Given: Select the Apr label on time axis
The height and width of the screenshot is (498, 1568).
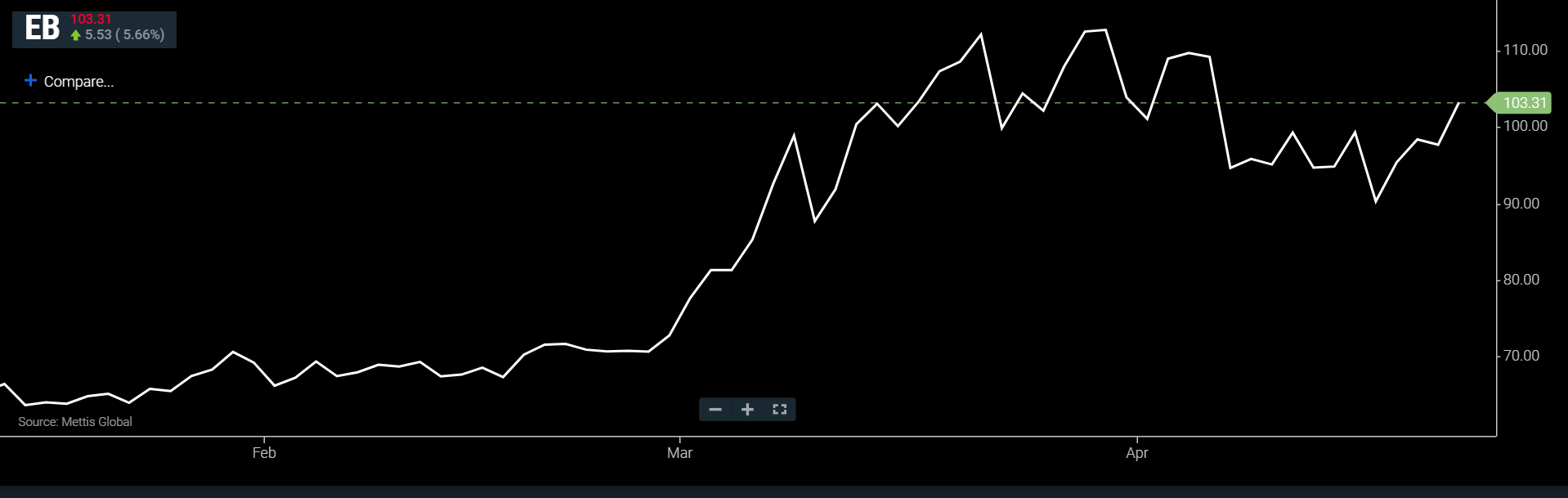Looking at the screenshot, I should tap(1136, 453).
